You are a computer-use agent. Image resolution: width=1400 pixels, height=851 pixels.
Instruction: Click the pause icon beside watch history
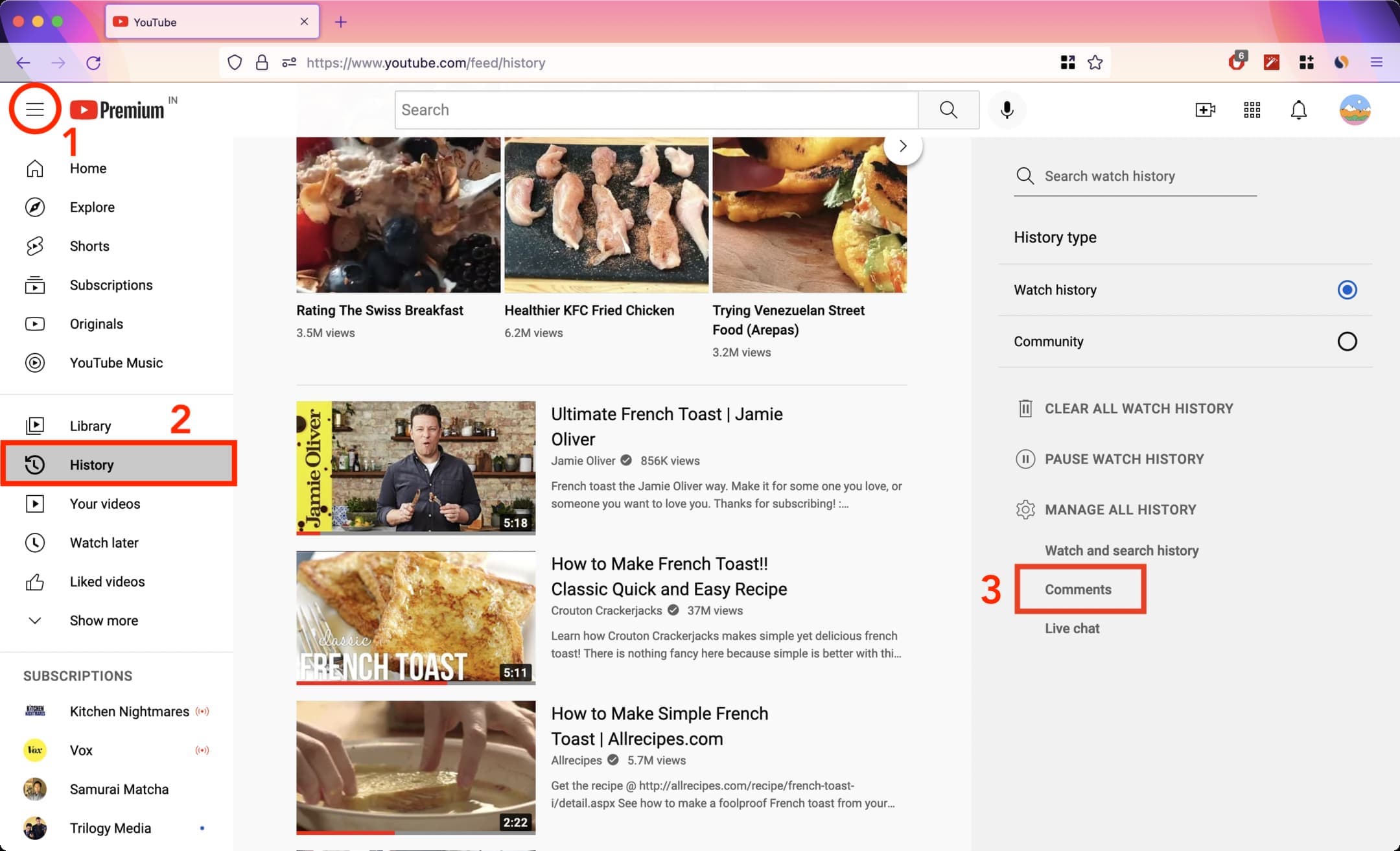pos(1025,459)
